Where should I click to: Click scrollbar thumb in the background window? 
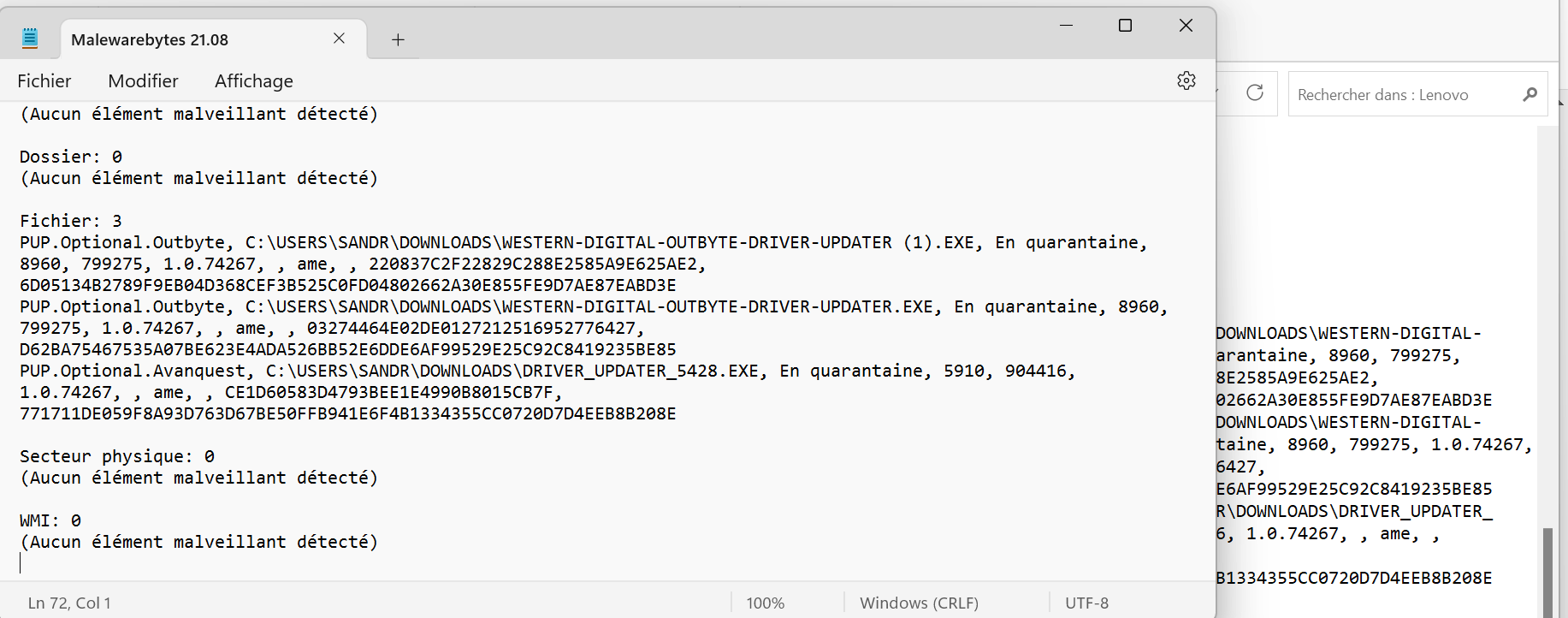coord(1547,572)
